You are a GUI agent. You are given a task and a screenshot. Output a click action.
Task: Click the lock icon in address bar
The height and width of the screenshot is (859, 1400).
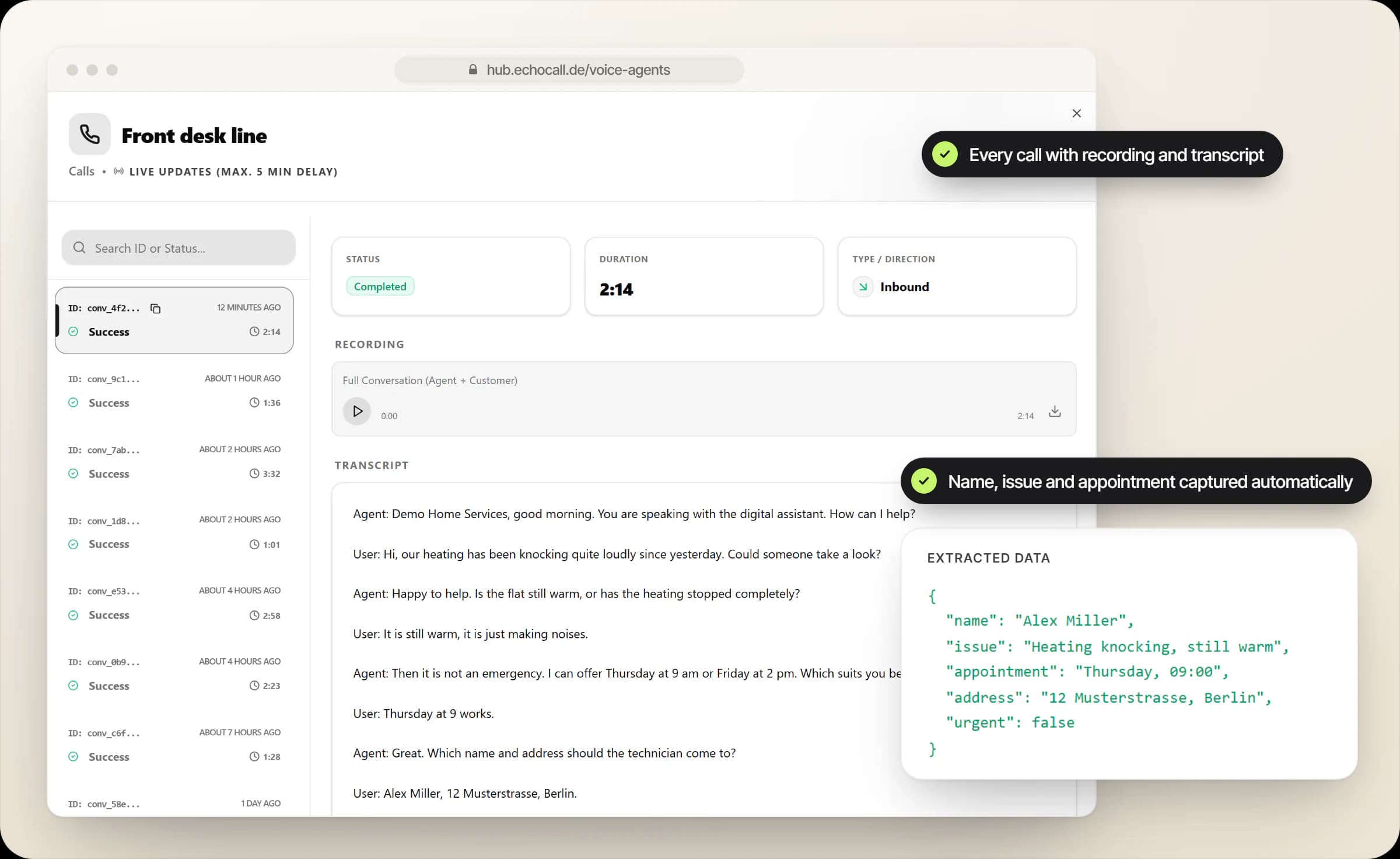(x=473, y=70)
